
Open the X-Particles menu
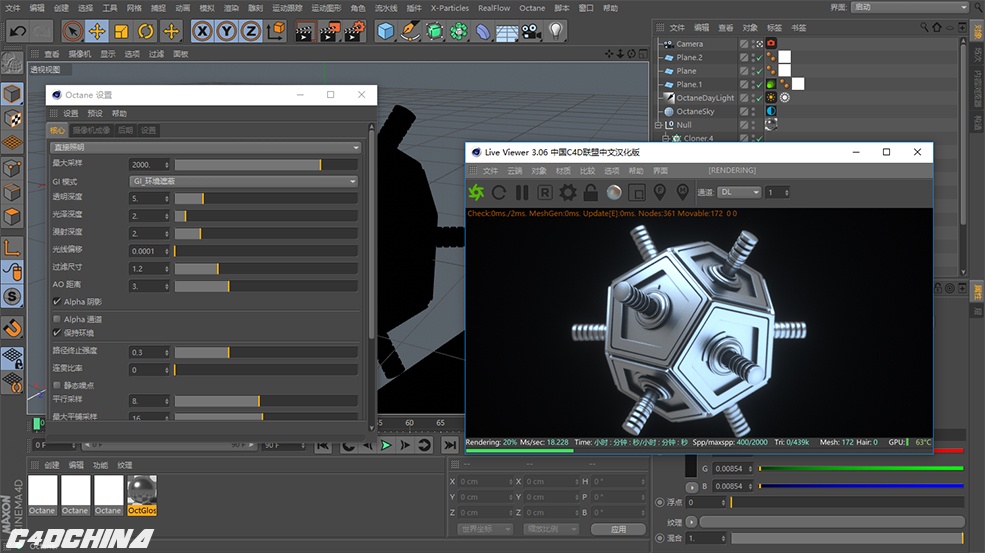coord(450,8)
